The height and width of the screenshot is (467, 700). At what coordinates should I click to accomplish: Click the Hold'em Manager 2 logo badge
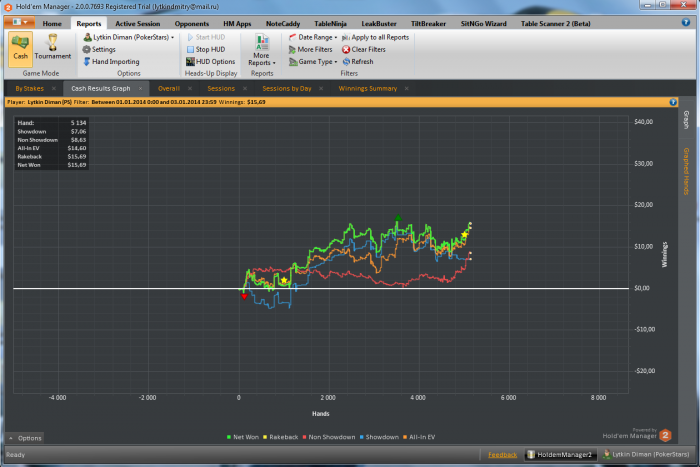pyautogui.click(x=665, y=435)
